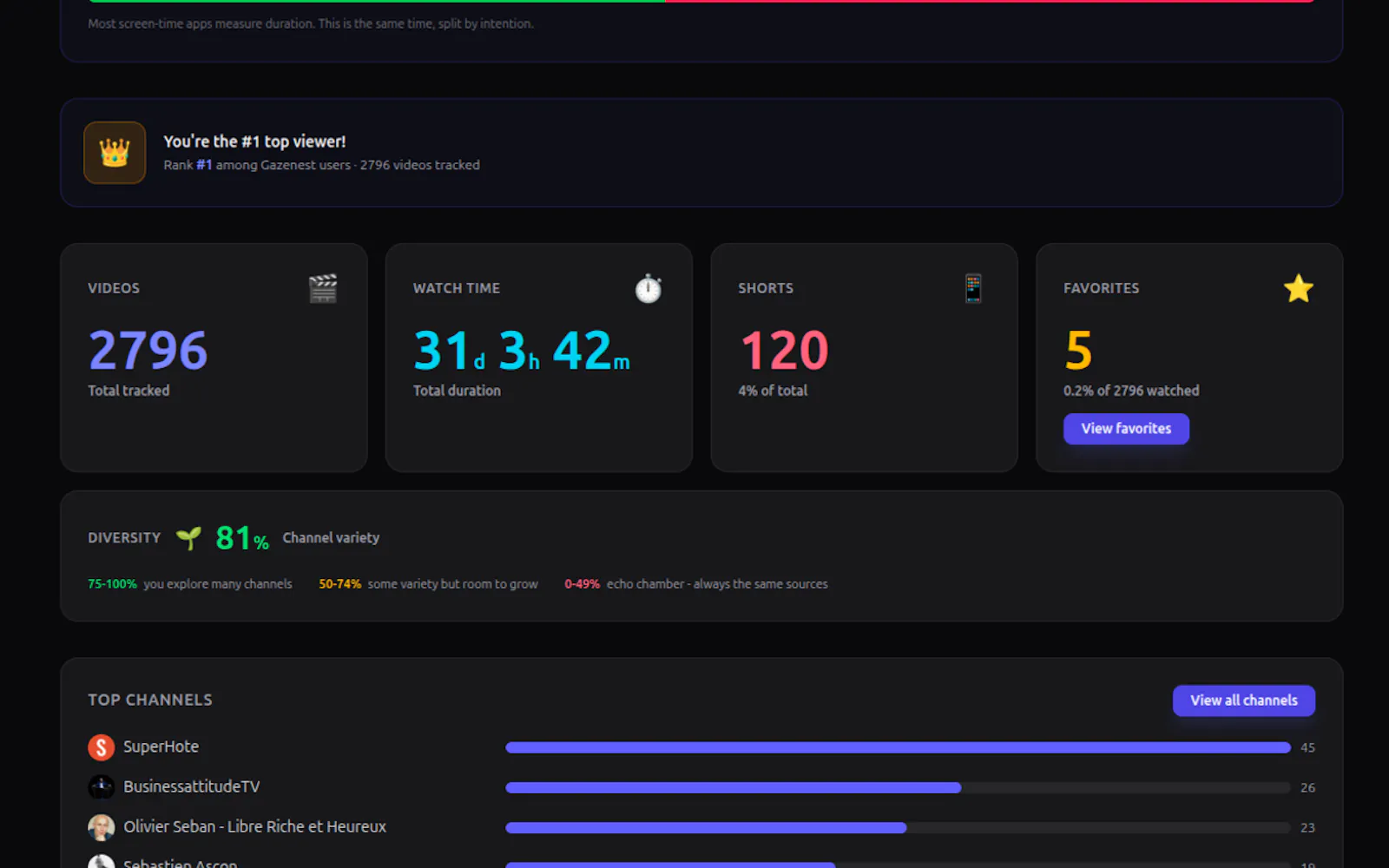
Task: Click the 120 shorts count
Action: 784,351
